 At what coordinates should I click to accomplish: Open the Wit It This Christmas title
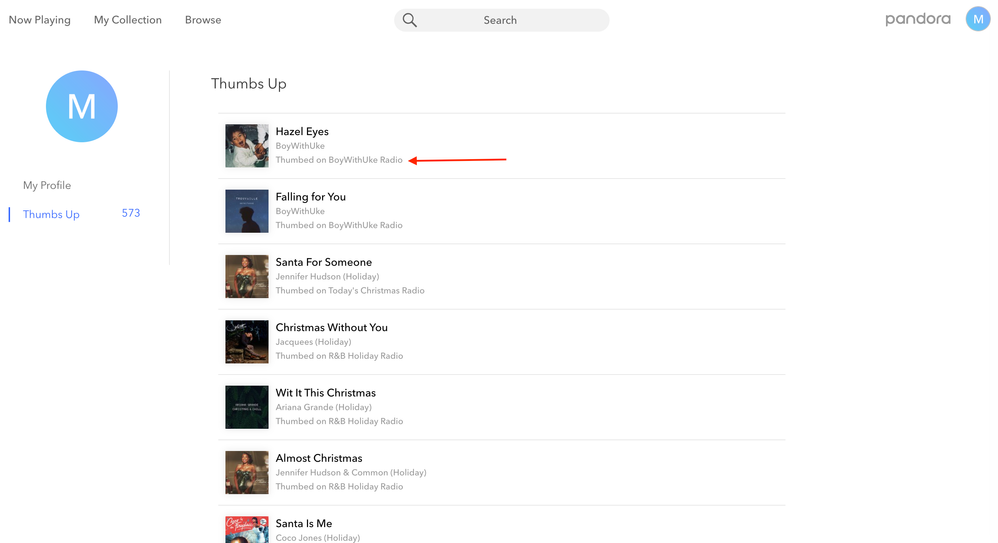coord(325,393)
